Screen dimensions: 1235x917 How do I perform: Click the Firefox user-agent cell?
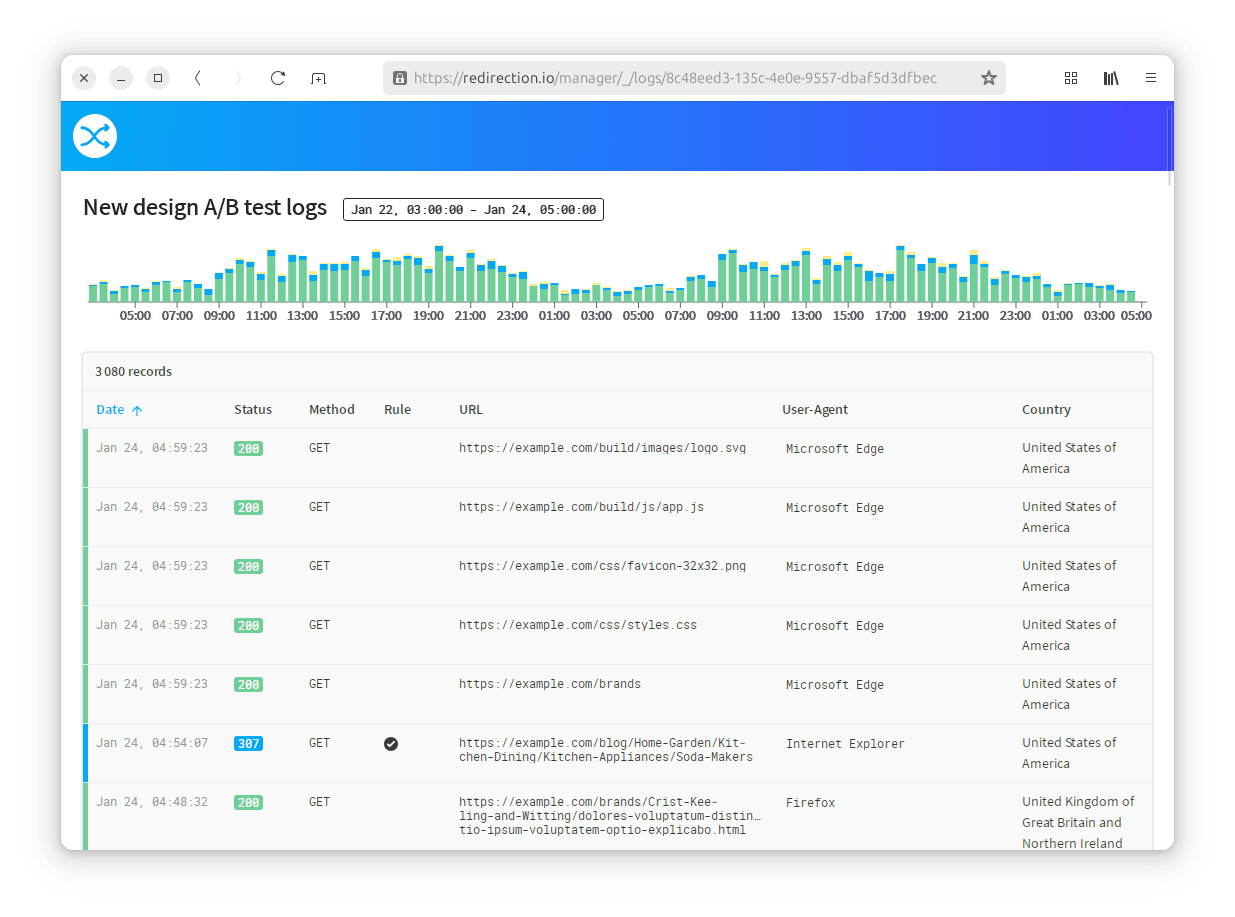pyautogui.click(x=810, y=803)
